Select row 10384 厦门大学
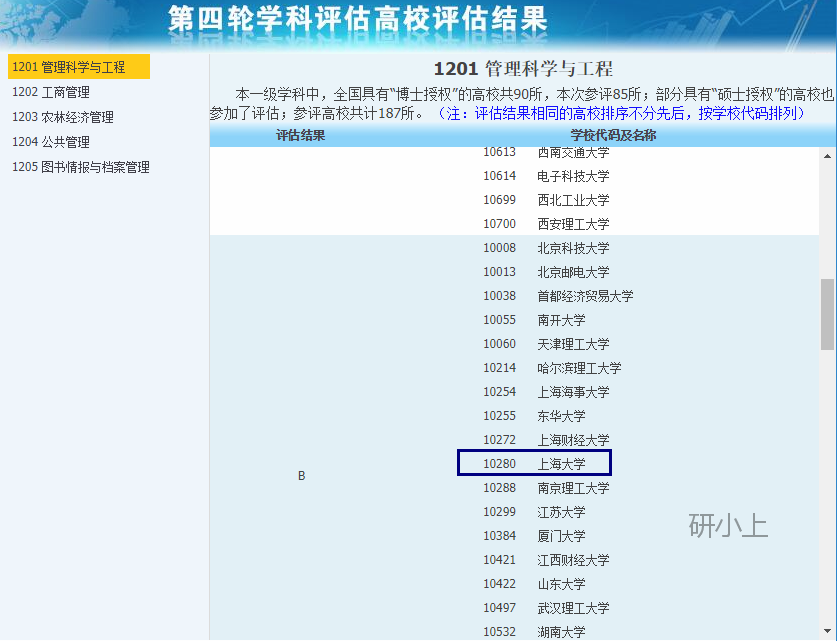The image size is (837, 641). (534, 536)
